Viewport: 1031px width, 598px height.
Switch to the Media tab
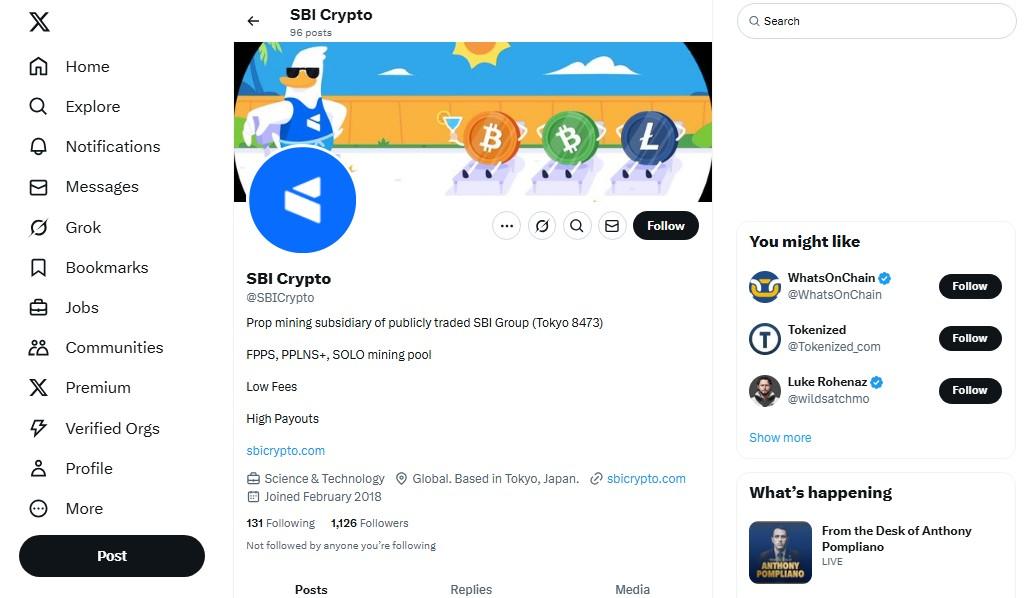(x=632, y=589)
